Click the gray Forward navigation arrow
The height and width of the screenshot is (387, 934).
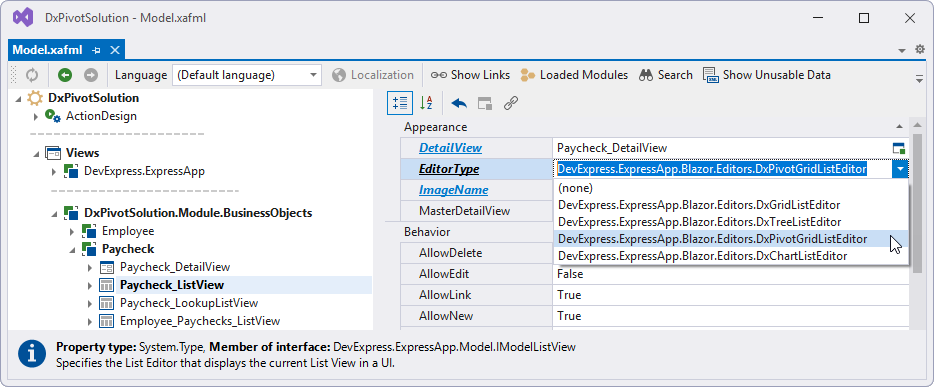coord(91,75)
